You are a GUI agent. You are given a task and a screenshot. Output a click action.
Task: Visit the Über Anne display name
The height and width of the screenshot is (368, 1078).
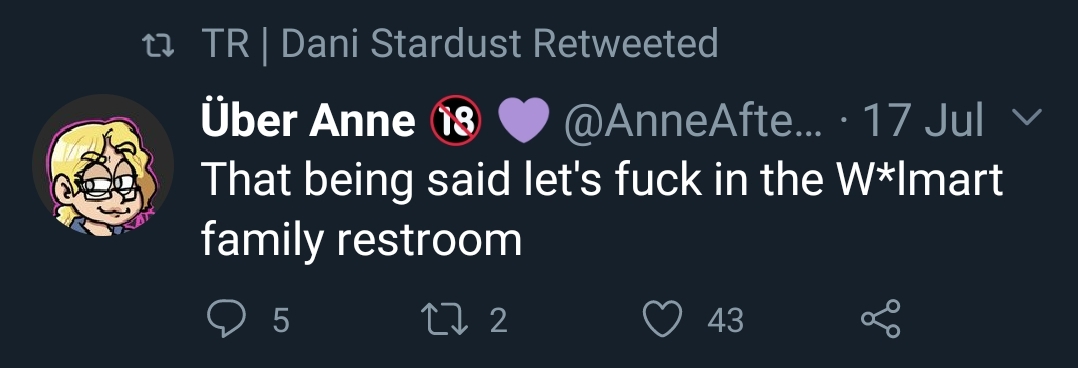pyautogui.click(x=309, y=121)
